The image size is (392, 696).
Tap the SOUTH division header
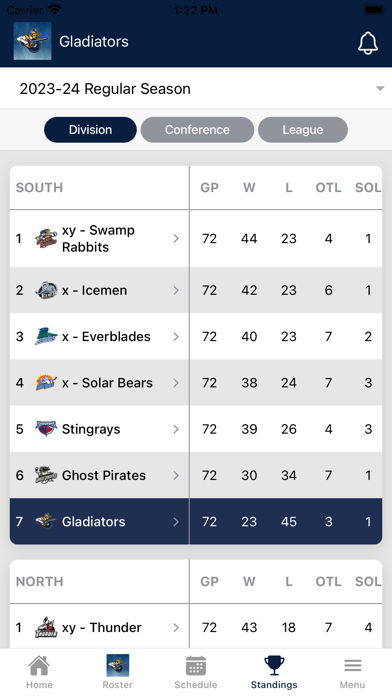point(40,187)
